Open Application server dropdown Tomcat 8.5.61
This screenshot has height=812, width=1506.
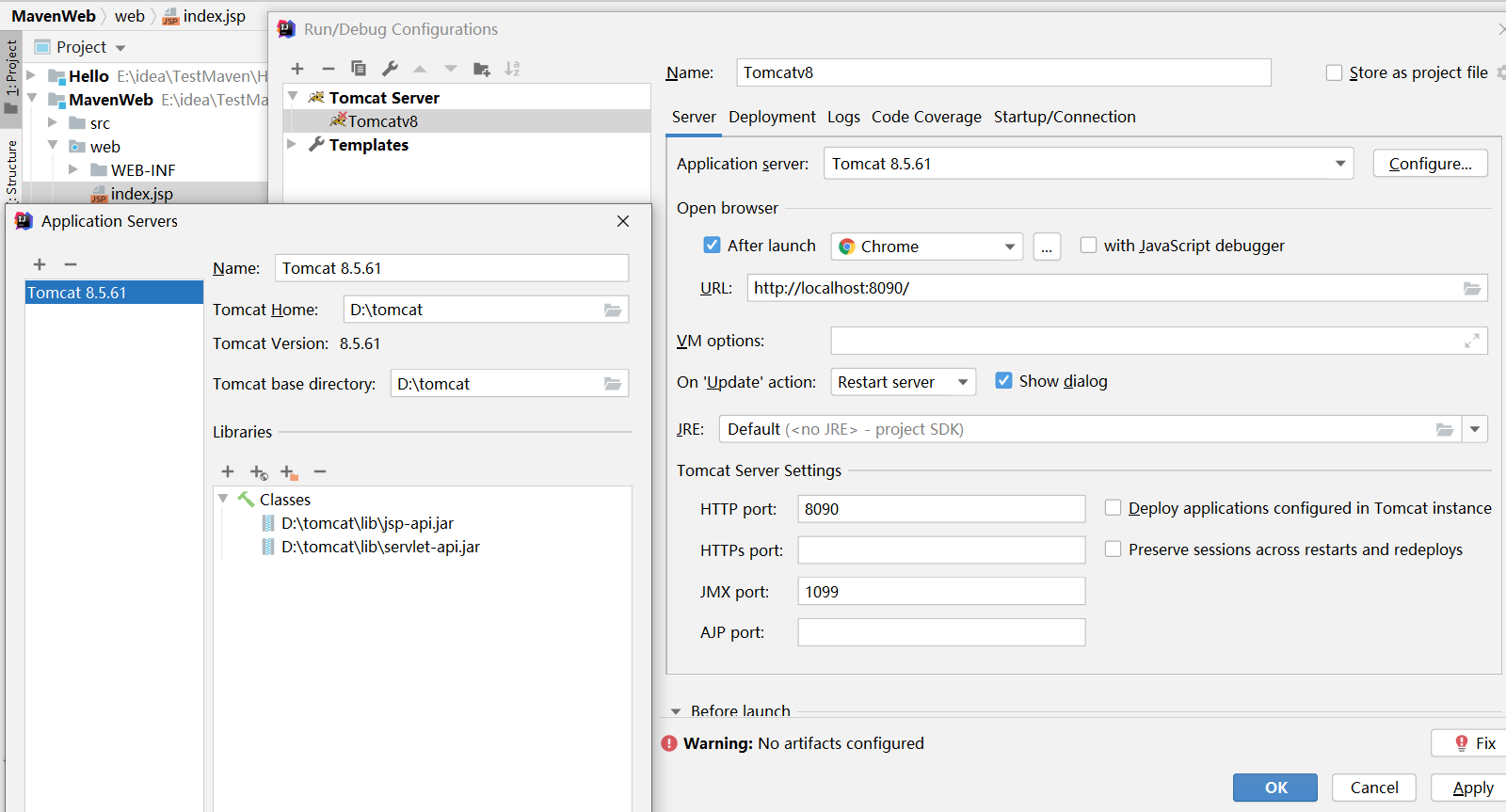point(1089,164)
